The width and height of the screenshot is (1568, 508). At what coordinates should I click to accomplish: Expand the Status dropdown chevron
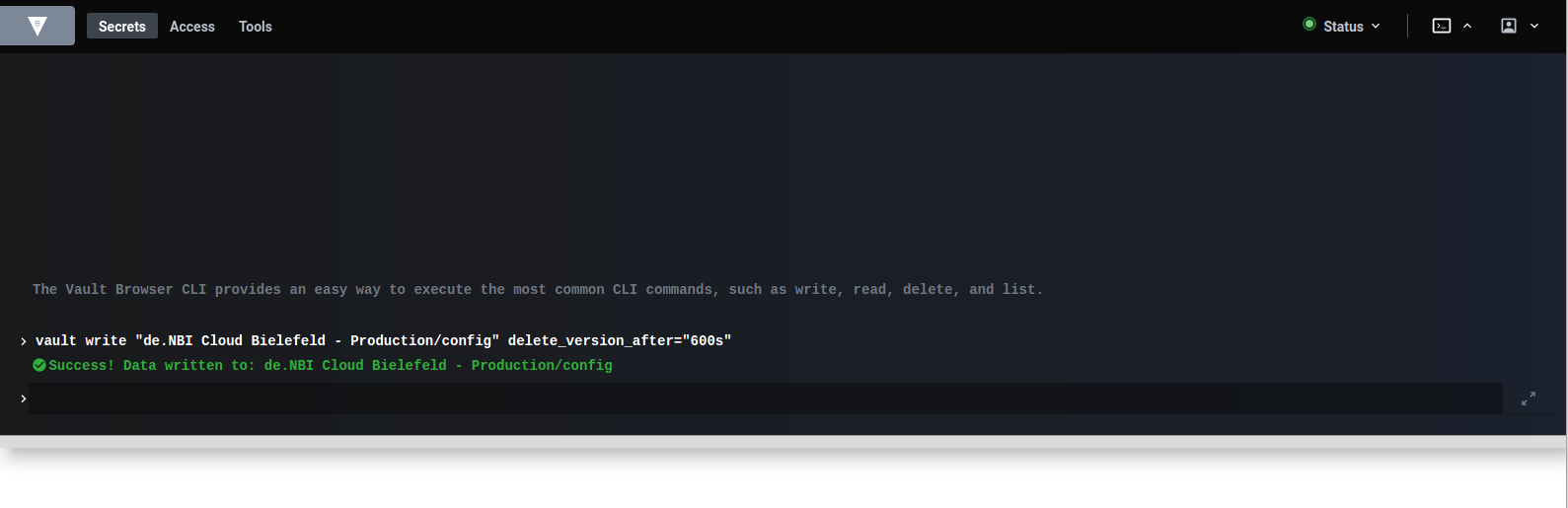click(1376, 26)
